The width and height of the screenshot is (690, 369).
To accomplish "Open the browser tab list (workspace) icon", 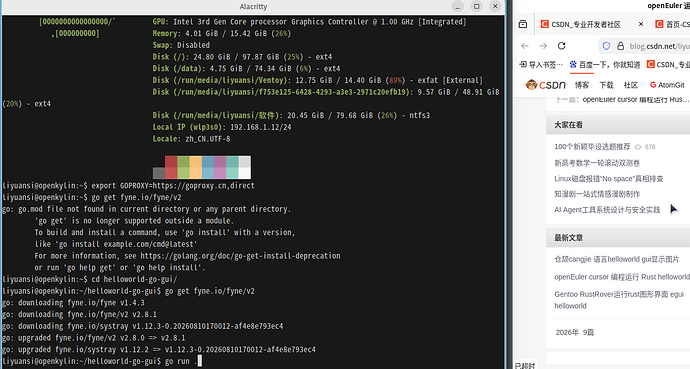I will [523, 24].
